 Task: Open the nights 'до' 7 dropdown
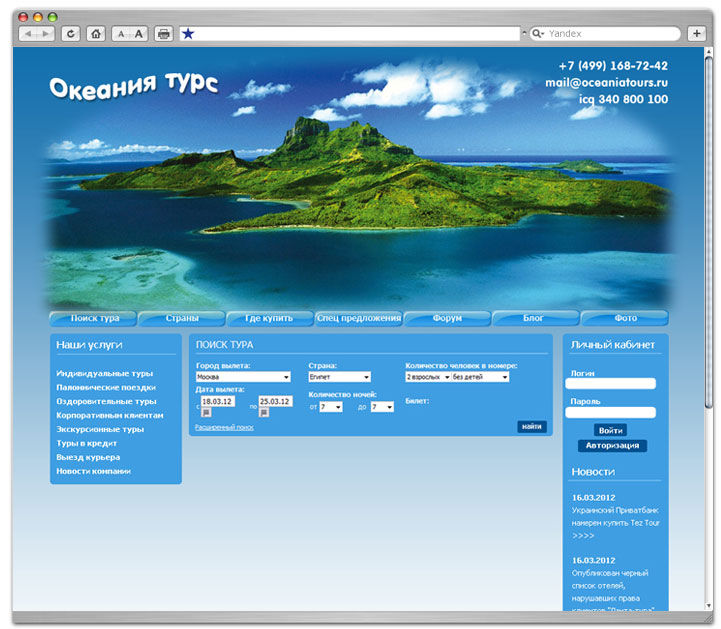click(382, 407)
